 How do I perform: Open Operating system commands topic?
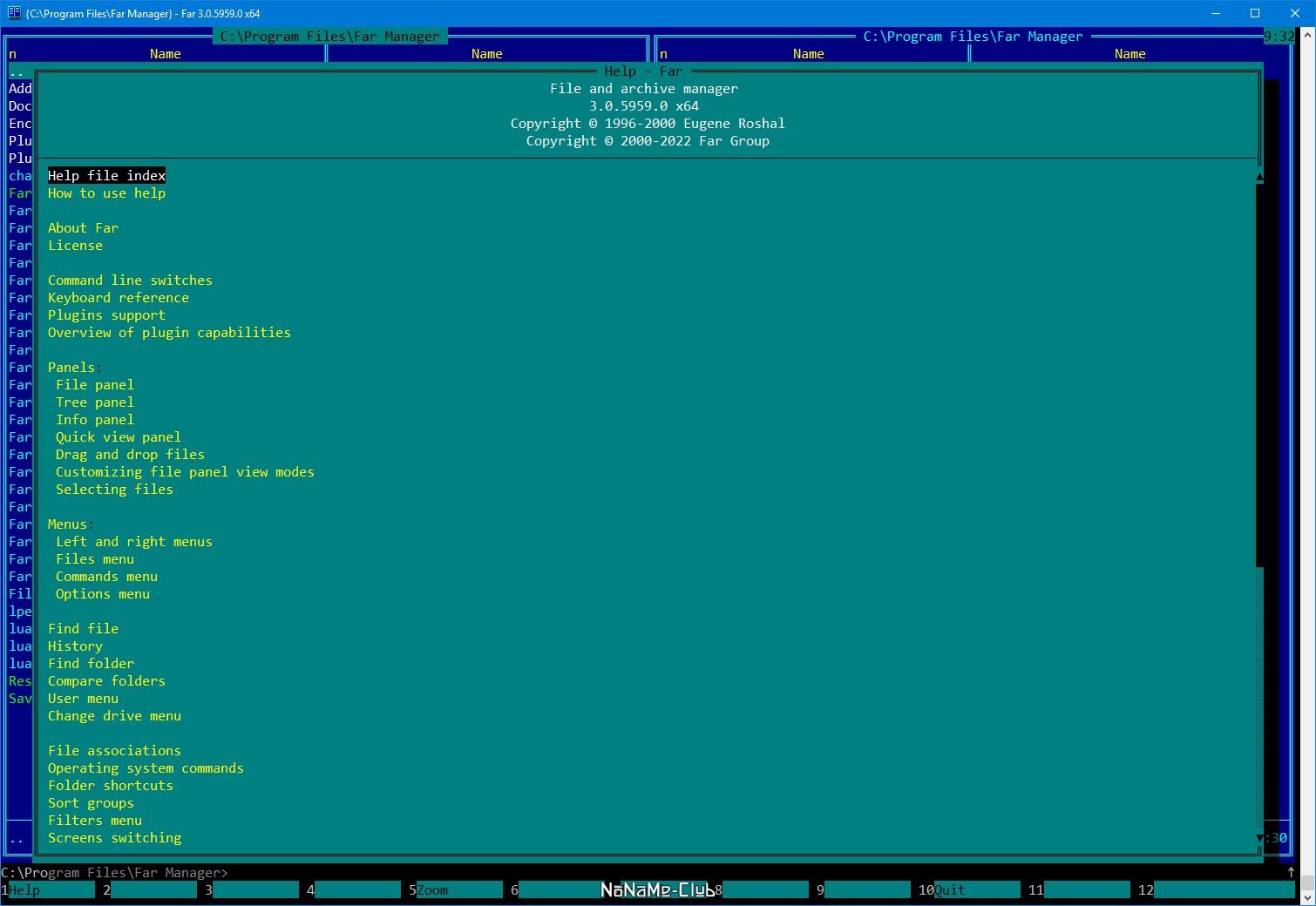coord(146,768)
